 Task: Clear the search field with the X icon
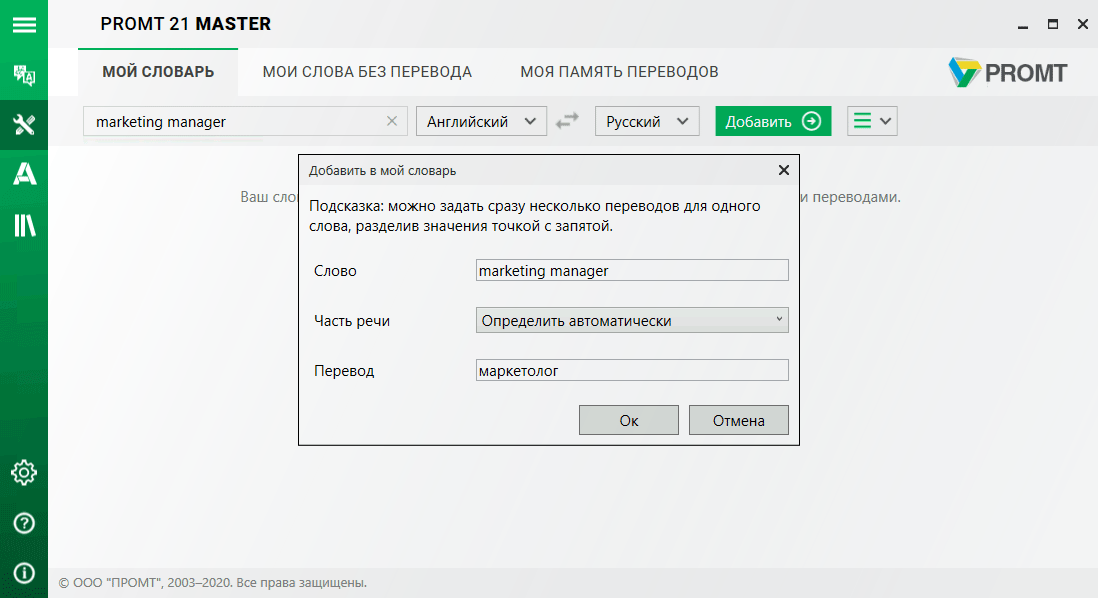(x=392, y=121)
